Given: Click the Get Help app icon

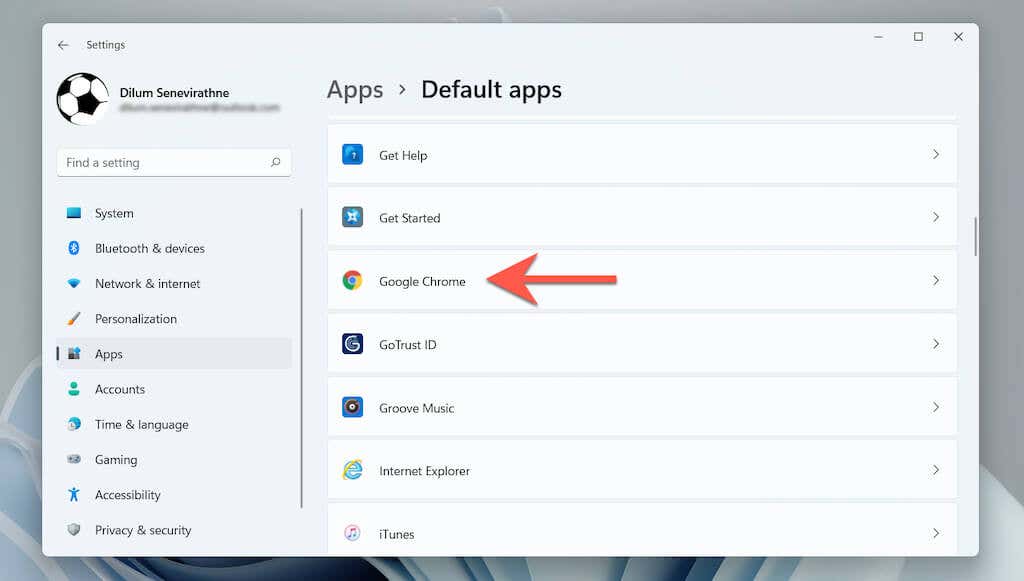Looking at the screenshot, I should coord(352,155).
